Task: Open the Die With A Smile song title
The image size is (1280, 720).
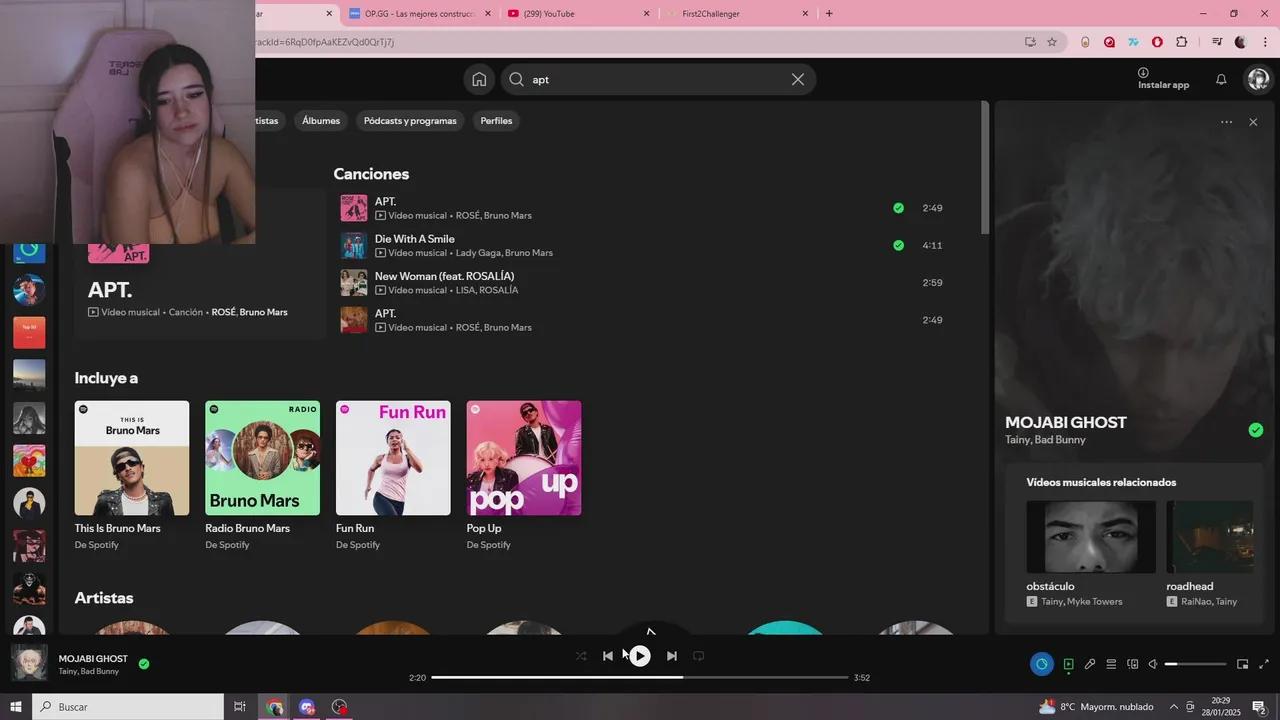Action: coord(415,239)
